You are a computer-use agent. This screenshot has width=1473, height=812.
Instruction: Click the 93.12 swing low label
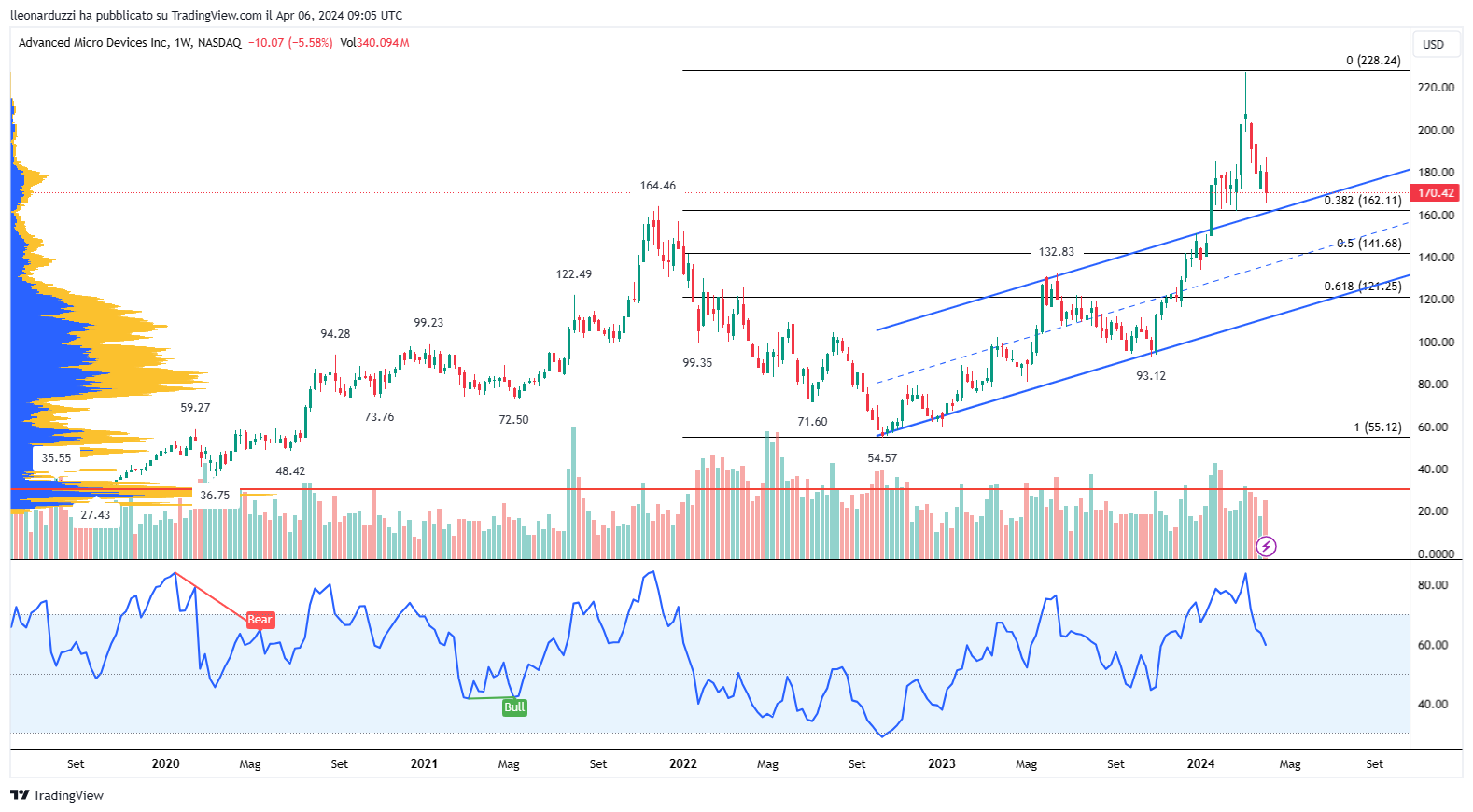(x=1151, y=376)
